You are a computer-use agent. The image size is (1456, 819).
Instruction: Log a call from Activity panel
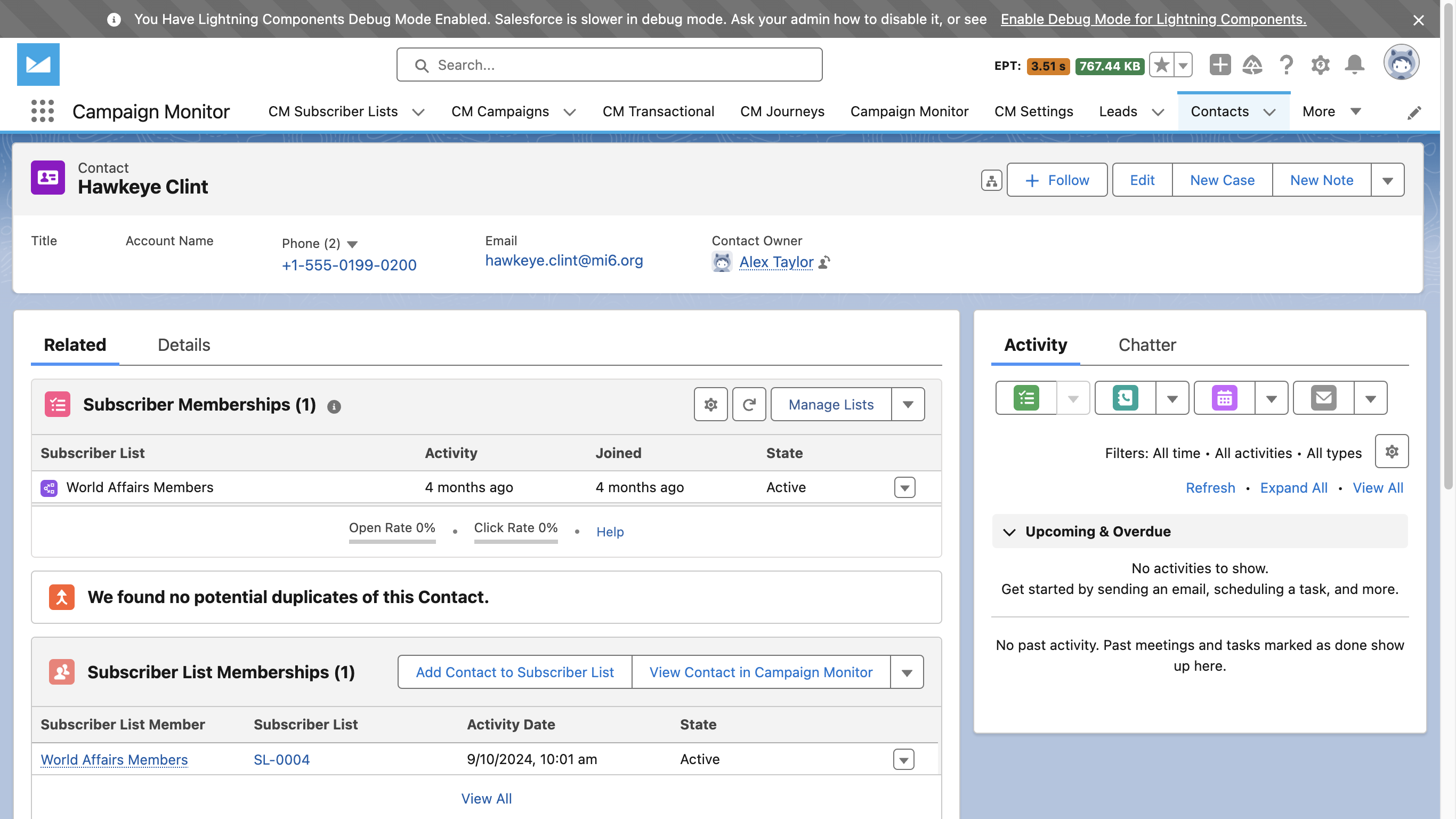pyautogui.click(x=1125, y=398)
